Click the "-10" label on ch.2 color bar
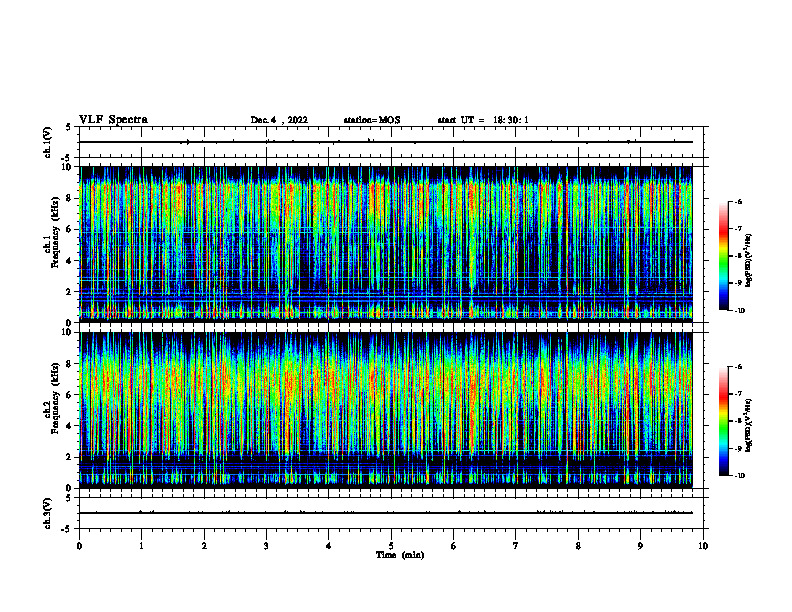 tap(739, 476)
